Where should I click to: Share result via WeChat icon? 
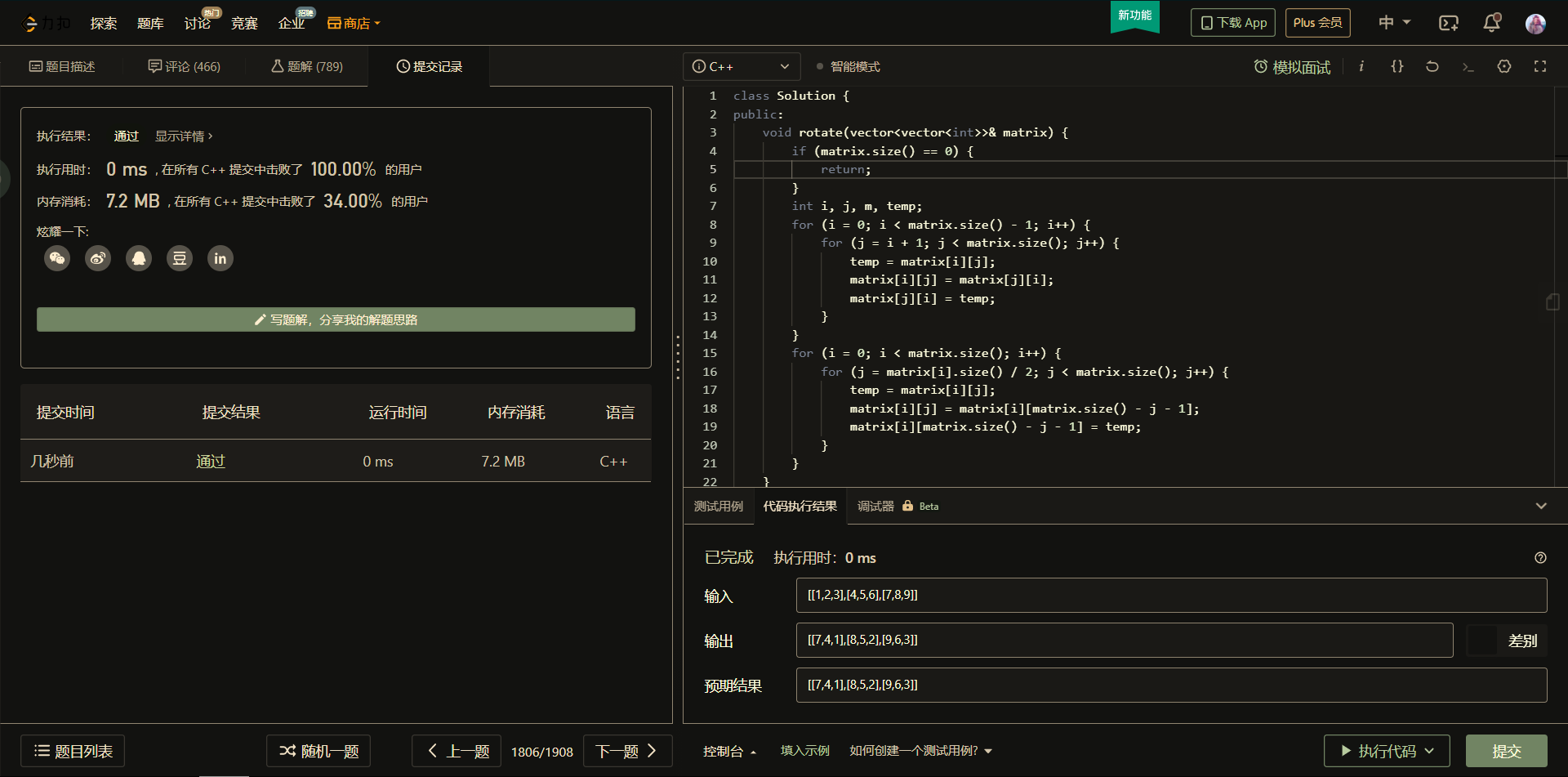pos(57,259)
